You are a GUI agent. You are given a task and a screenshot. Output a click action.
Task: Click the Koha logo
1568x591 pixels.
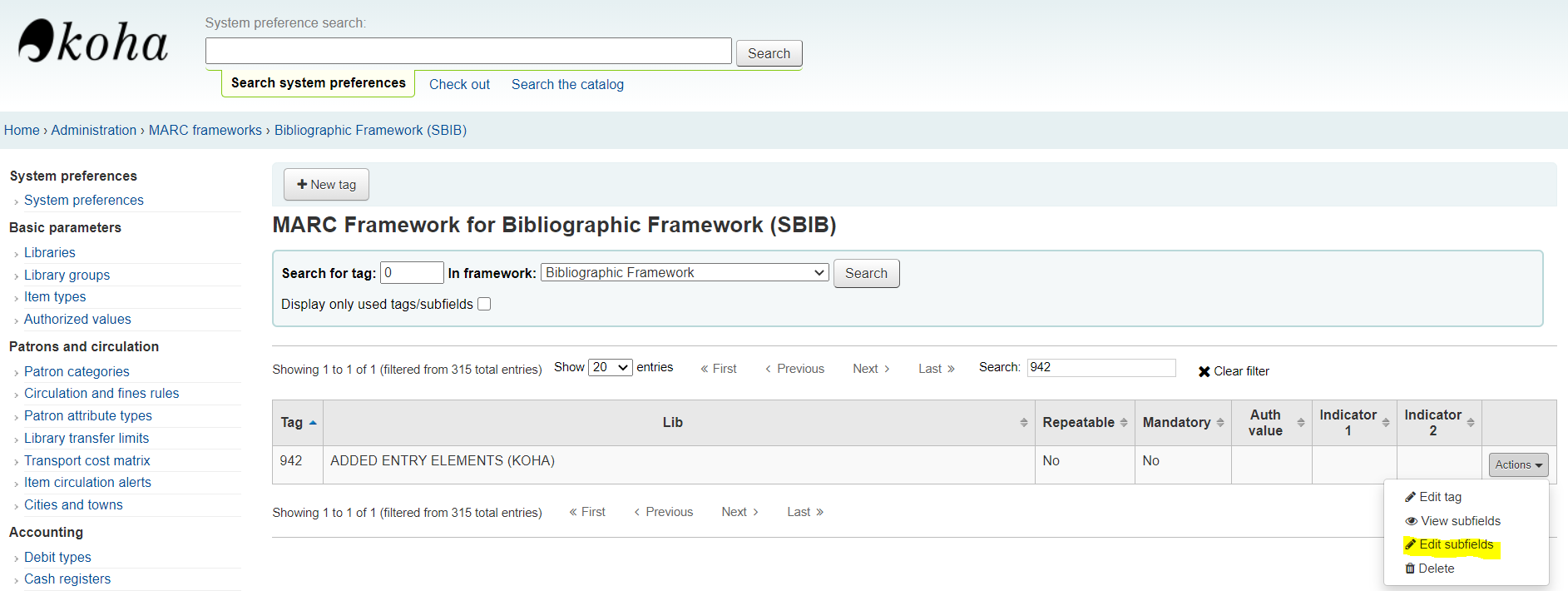point(92,42)
